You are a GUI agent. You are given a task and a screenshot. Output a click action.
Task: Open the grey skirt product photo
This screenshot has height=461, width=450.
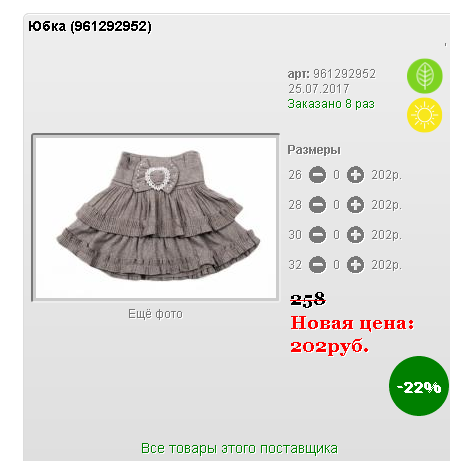coord(156,218)
